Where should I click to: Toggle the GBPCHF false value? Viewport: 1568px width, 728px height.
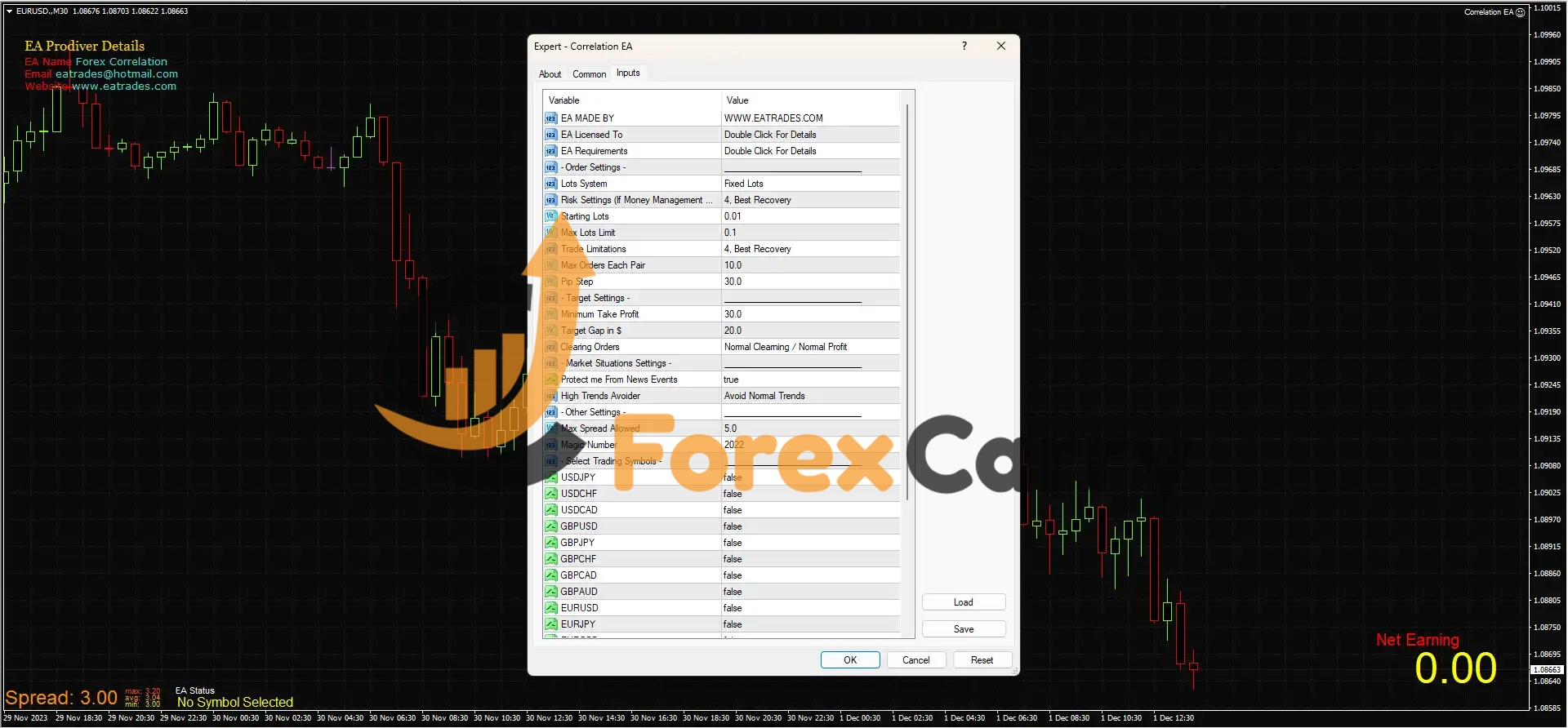point(810,559)
